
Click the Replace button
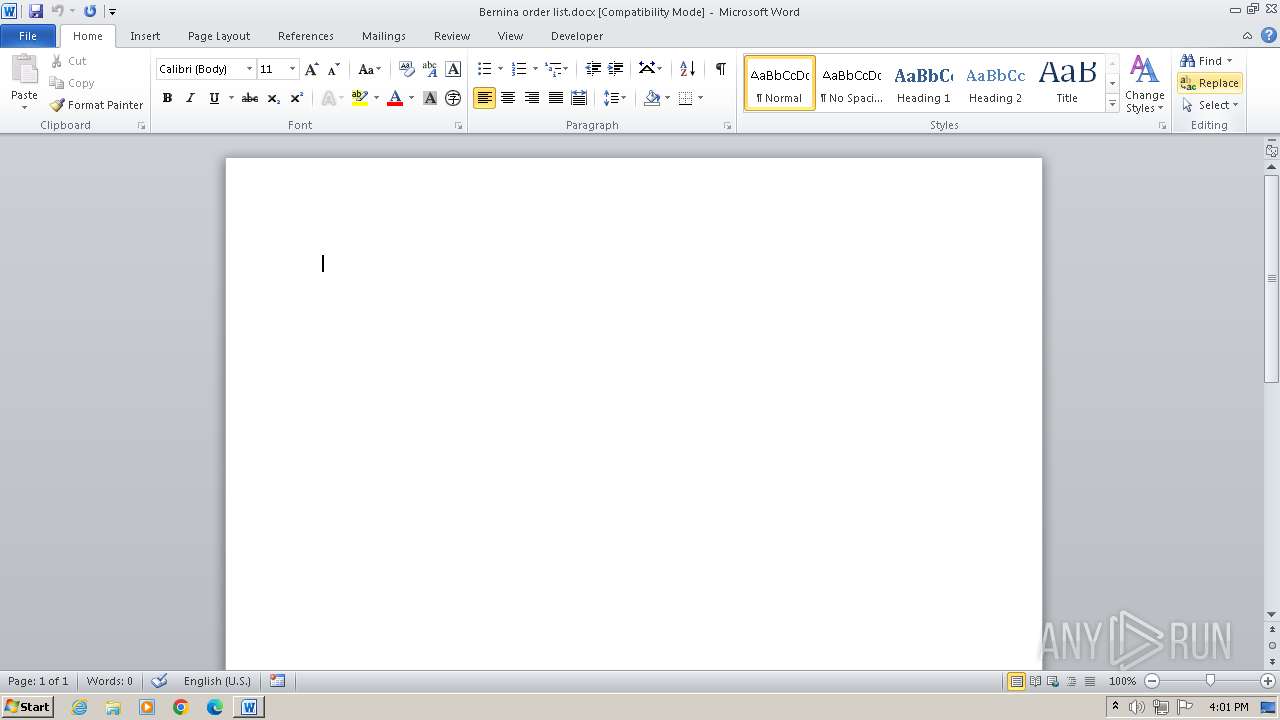tap(1210, 83)
